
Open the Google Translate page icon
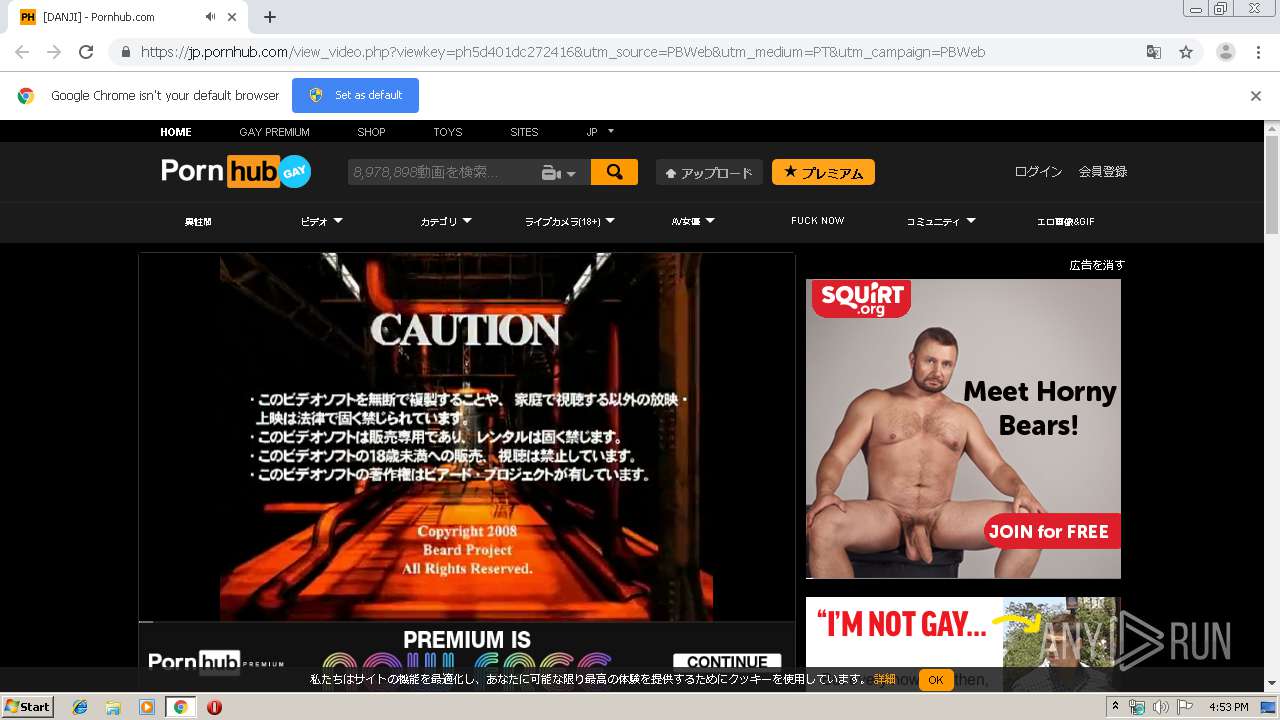point(1154,52)
